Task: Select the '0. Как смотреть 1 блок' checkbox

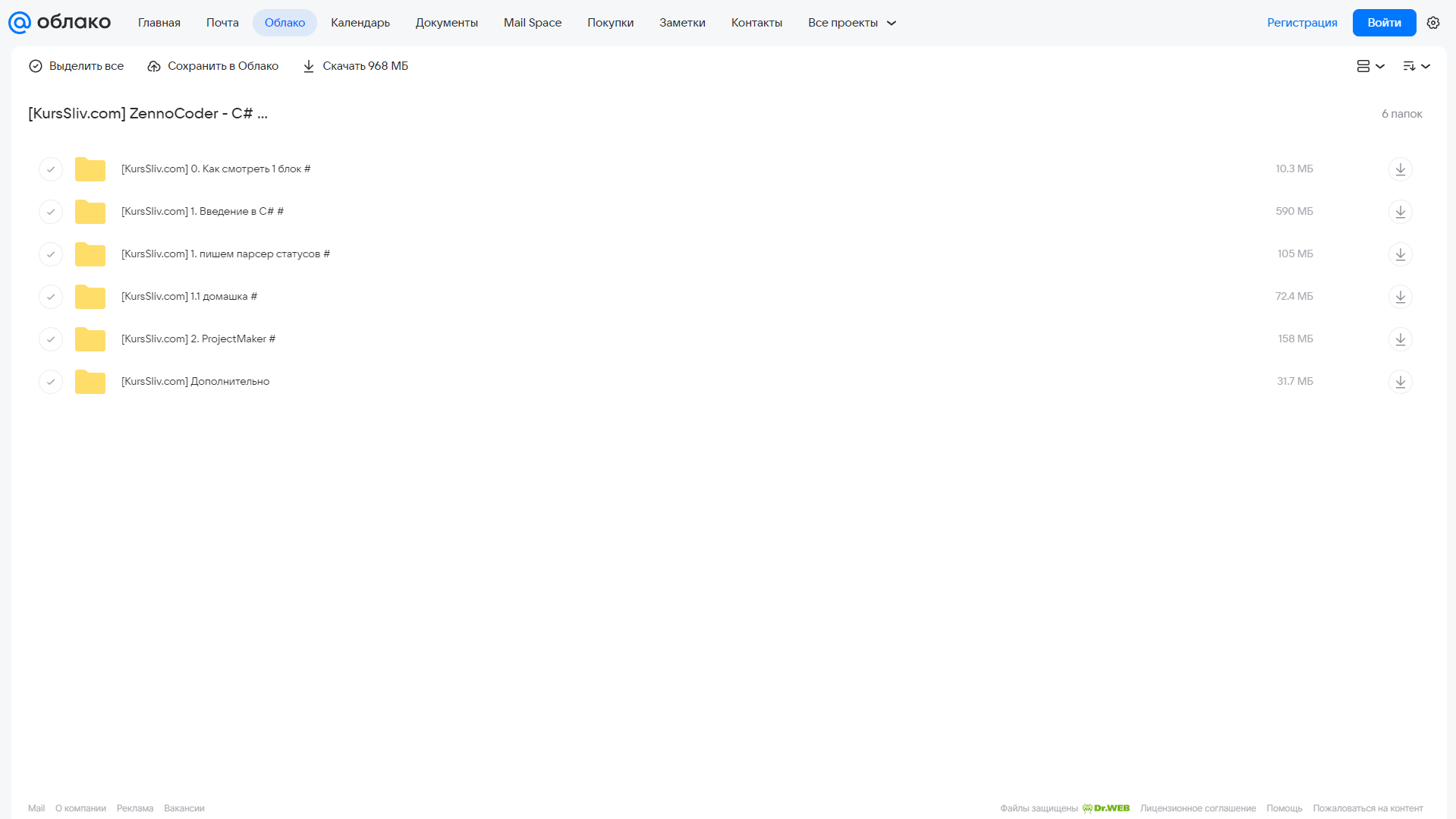Action: coord(51,169)
